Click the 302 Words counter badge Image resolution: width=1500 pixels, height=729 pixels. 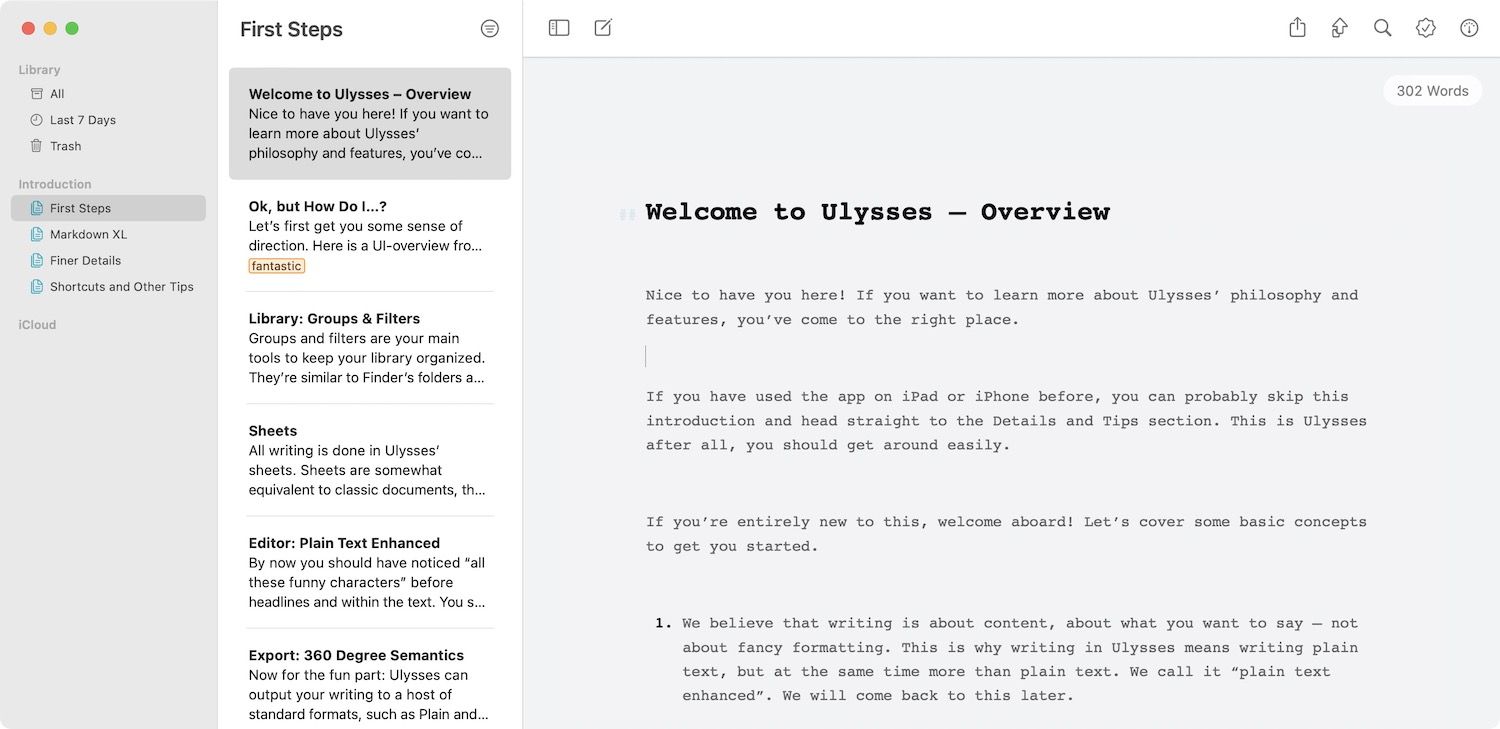pos(1432,91)
